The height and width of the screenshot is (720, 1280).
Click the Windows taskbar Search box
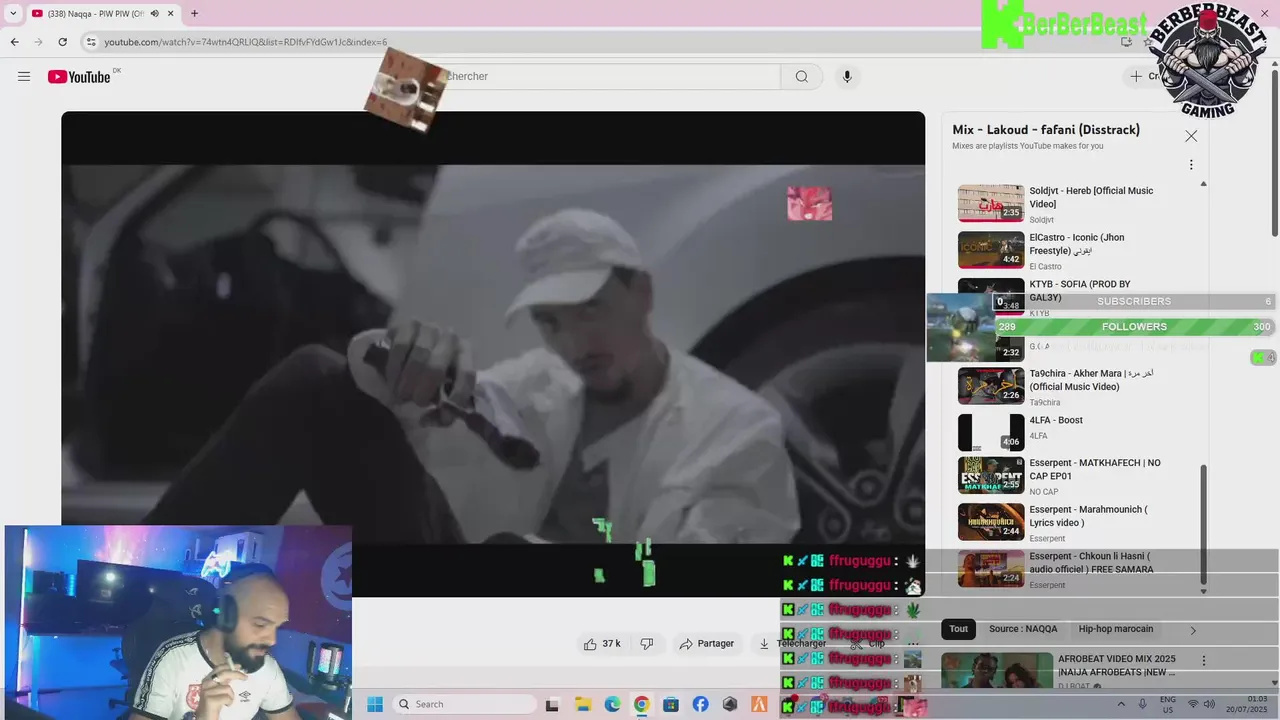pyautogui.click(x=465, y=704)
